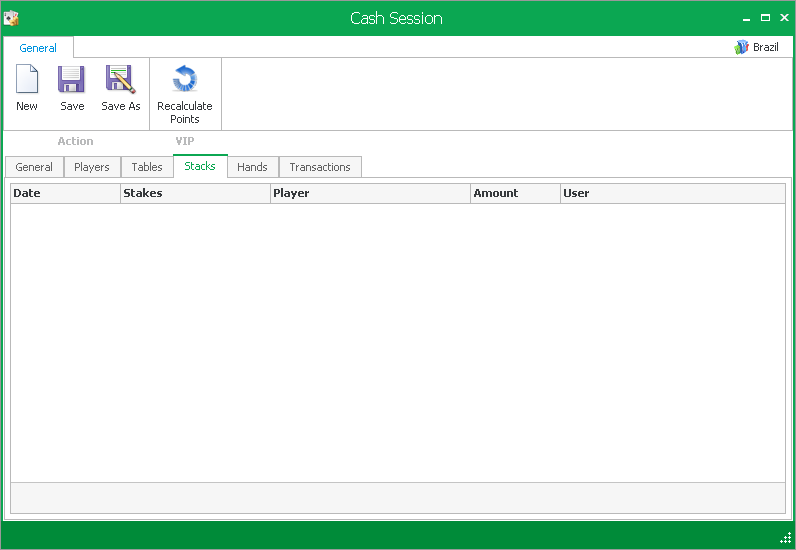Viewport: 796px width, 550px height.
Task: Maximize the Cash Session window
Action: (766, 18)
